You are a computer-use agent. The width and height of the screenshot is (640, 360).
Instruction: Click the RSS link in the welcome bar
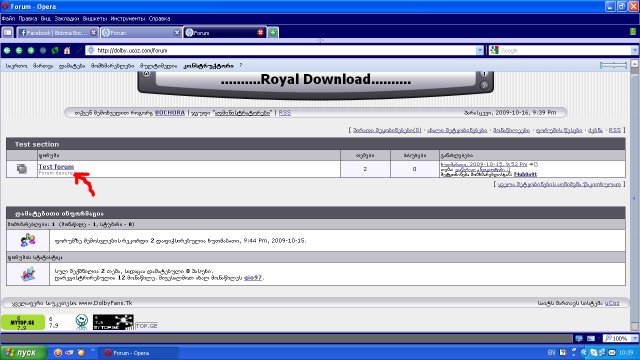[284, 113]
